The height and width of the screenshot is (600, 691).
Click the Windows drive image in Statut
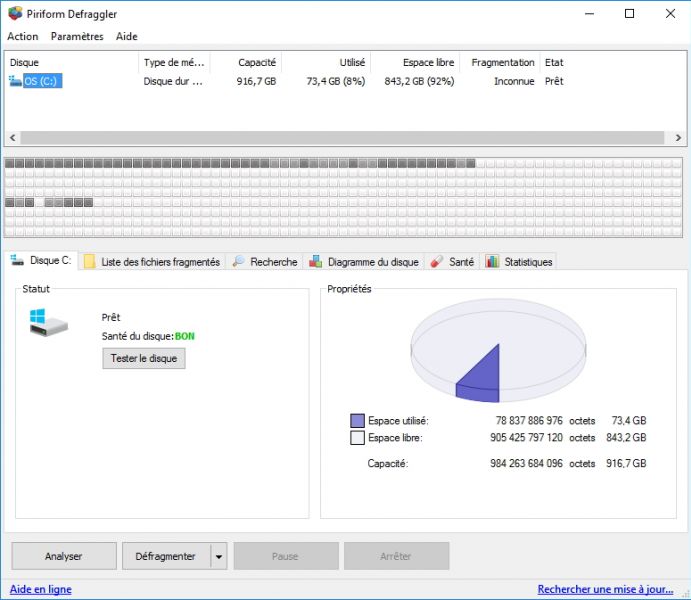48,322
